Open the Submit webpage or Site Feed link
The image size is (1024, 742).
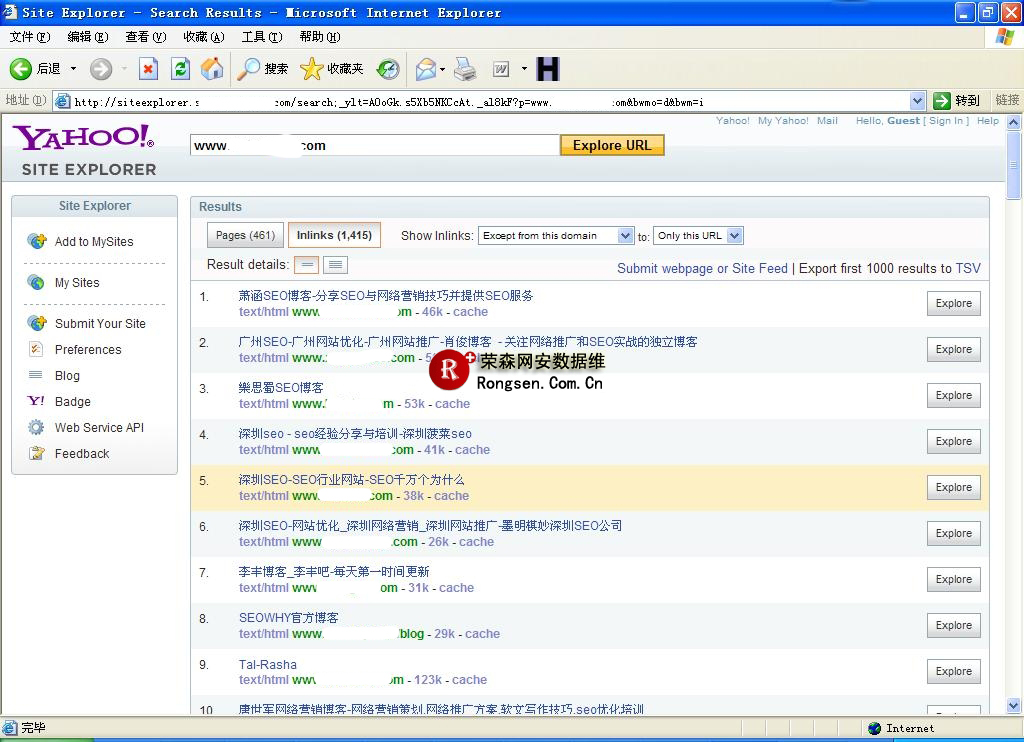(x=702, y=268)
